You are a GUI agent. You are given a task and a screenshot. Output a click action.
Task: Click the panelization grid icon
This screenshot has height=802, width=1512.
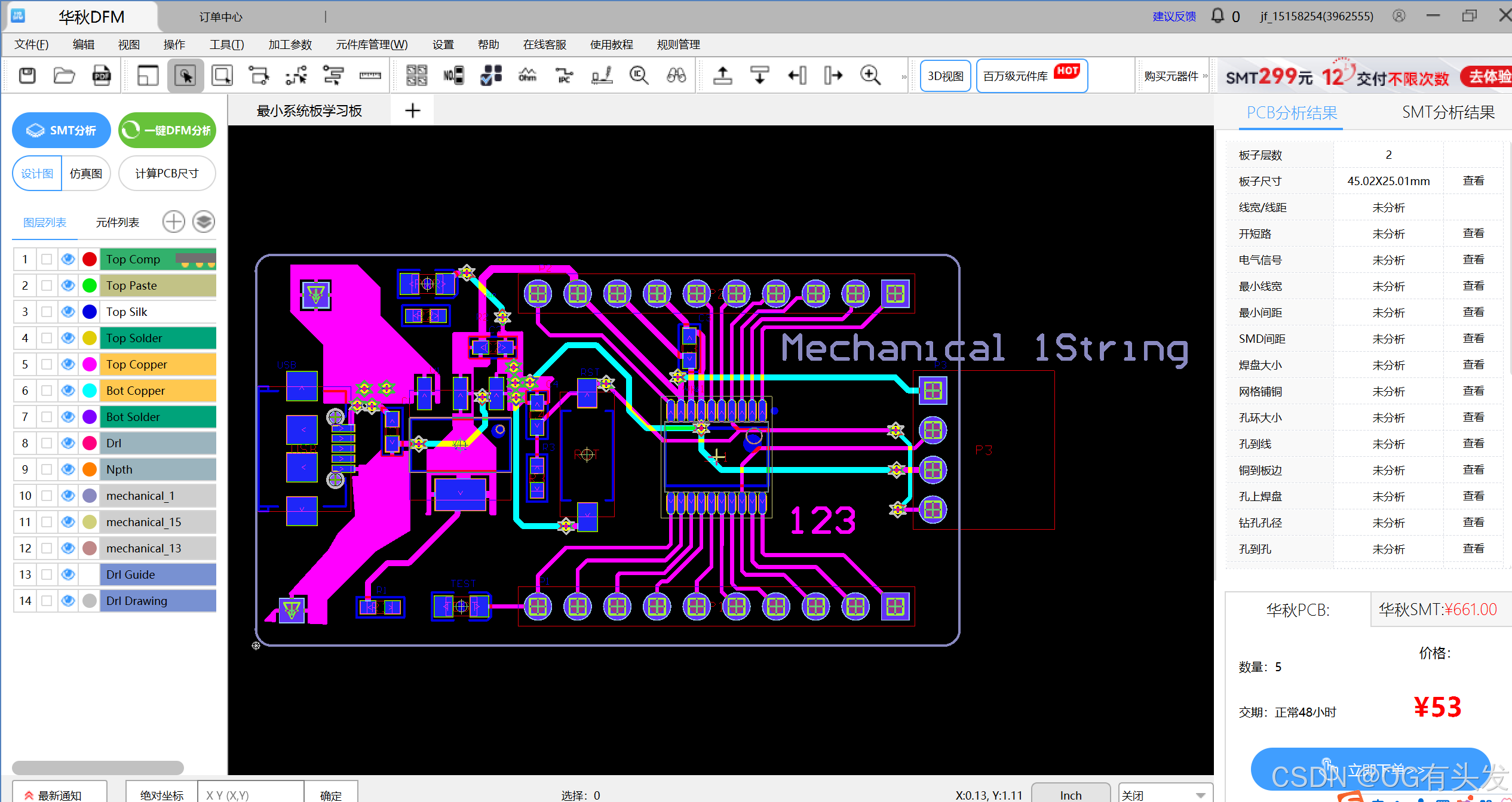417,76
